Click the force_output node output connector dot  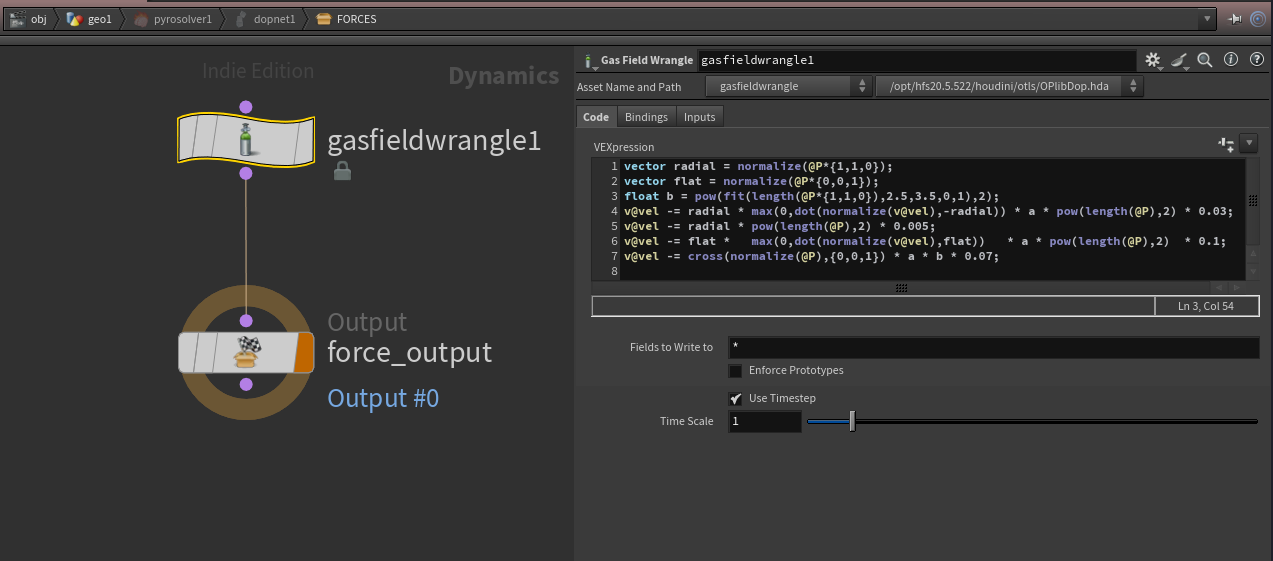pos(246,384)
